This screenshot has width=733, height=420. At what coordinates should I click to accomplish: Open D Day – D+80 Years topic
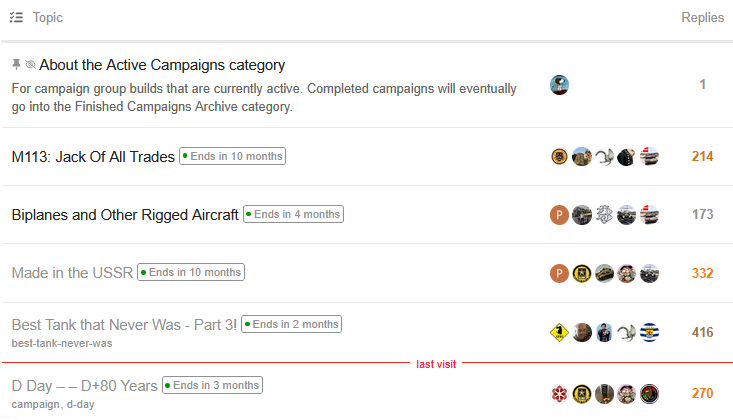click(x=84, y=386)
